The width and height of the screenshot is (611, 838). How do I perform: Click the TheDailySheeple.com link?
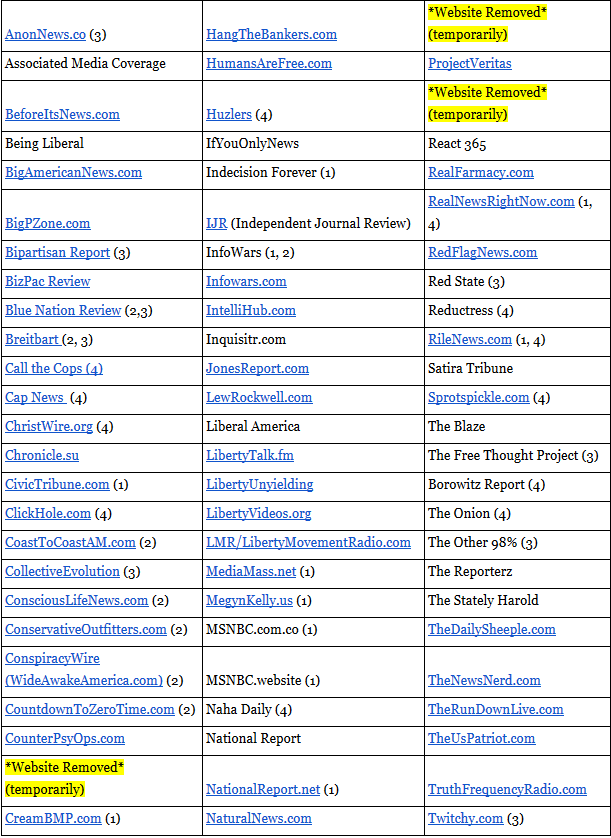[492, 630]
